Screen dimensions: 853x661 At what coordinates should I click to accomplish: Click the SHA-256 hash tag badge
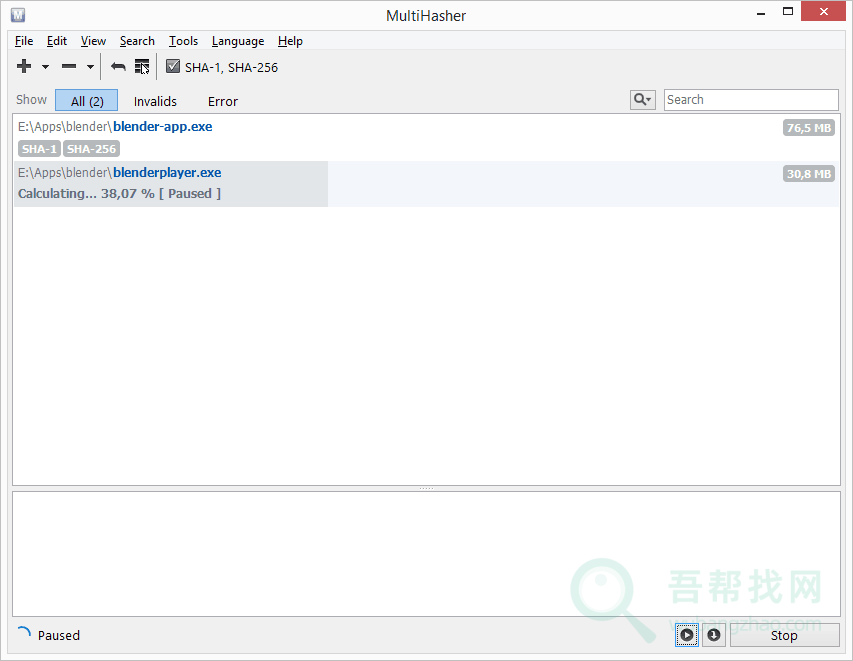(91, 149)
